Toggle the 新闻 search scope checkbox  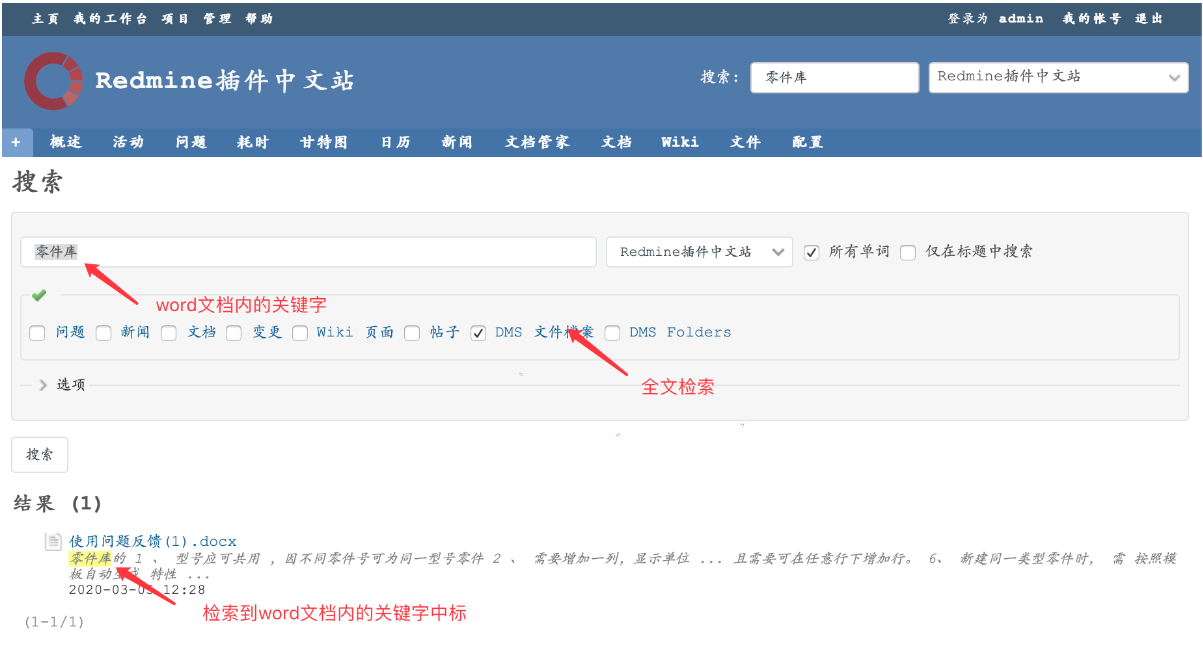coord(103,333)
